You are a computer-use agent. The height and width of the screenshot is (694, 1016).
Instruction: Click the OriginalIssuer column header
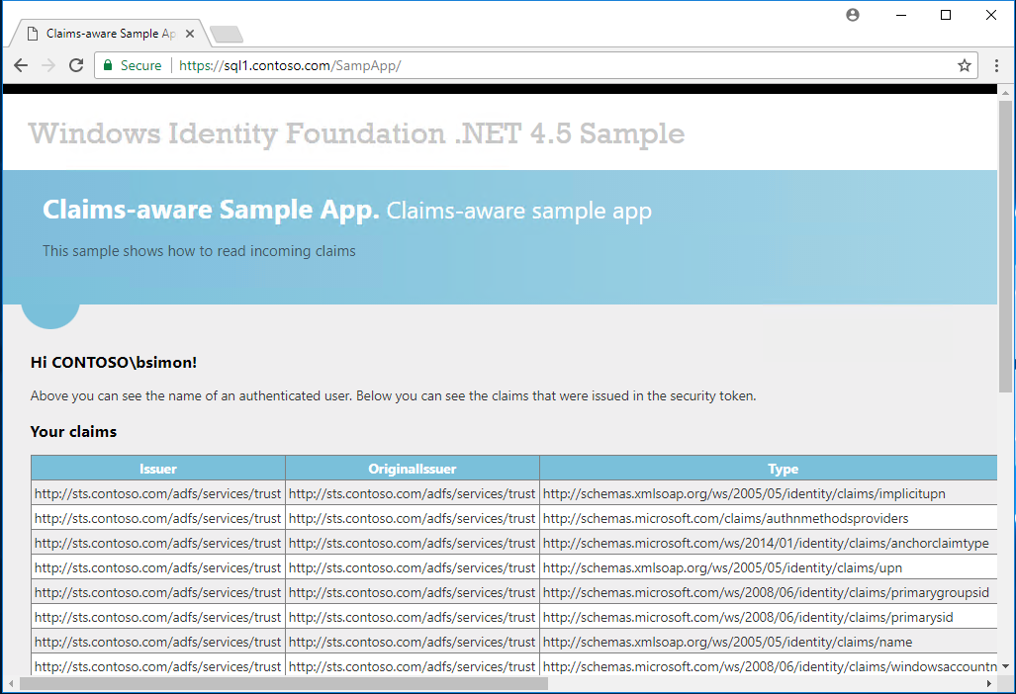click(x=412, y=468)
